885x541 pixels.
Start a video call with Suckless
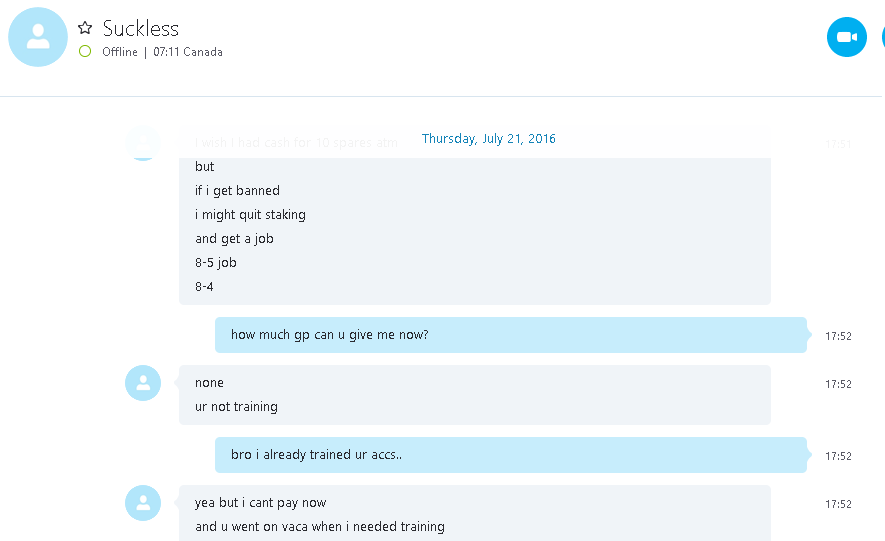pyautogui.click(x=847, y=37)
